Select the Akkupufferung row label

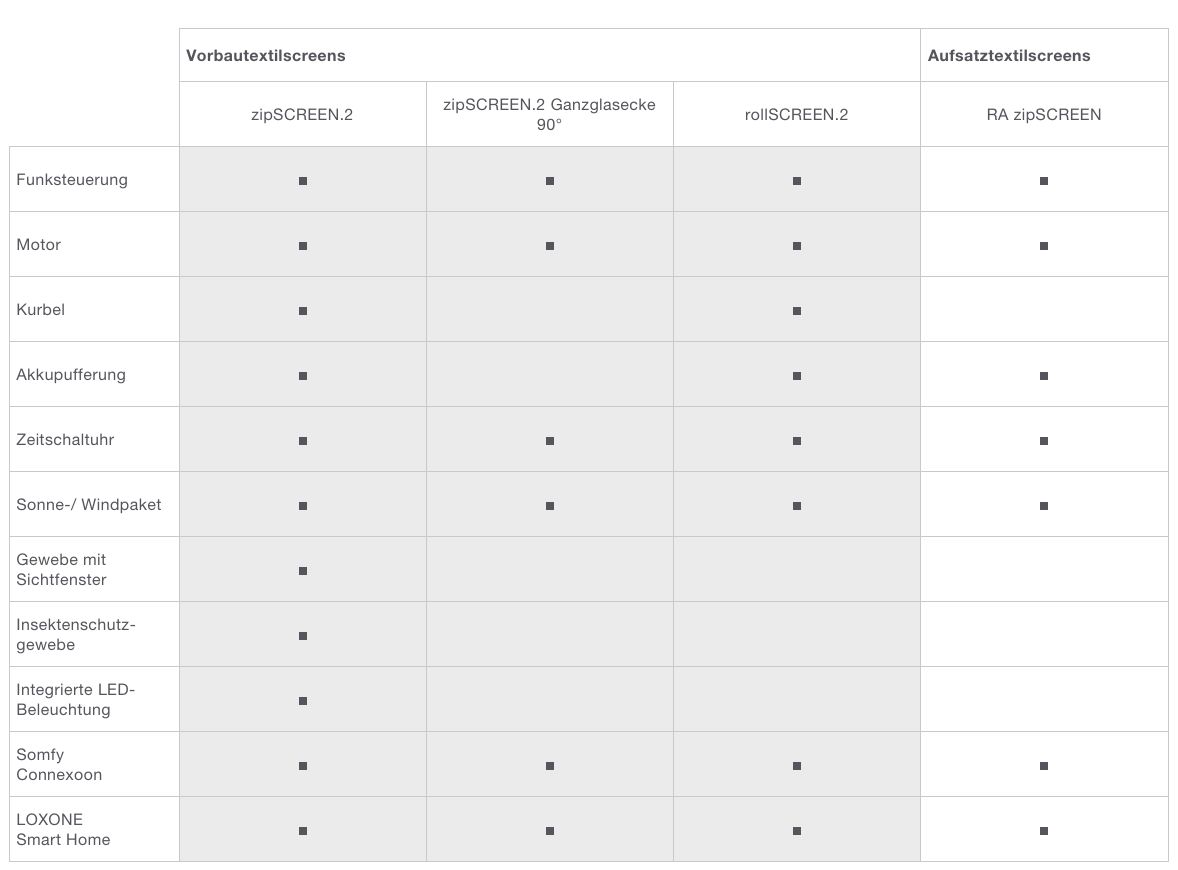pyautogui.click(x=71, y=374)
